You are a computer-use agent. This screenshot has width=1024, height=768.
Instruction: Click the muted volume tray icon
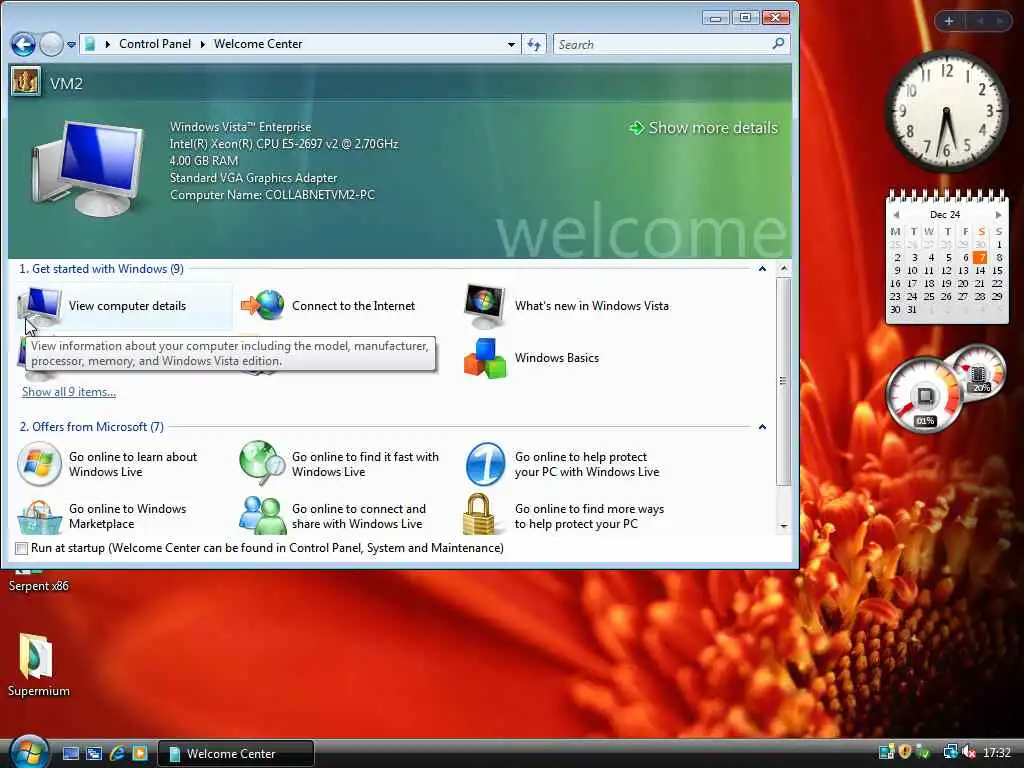click(x=968, y=752)
